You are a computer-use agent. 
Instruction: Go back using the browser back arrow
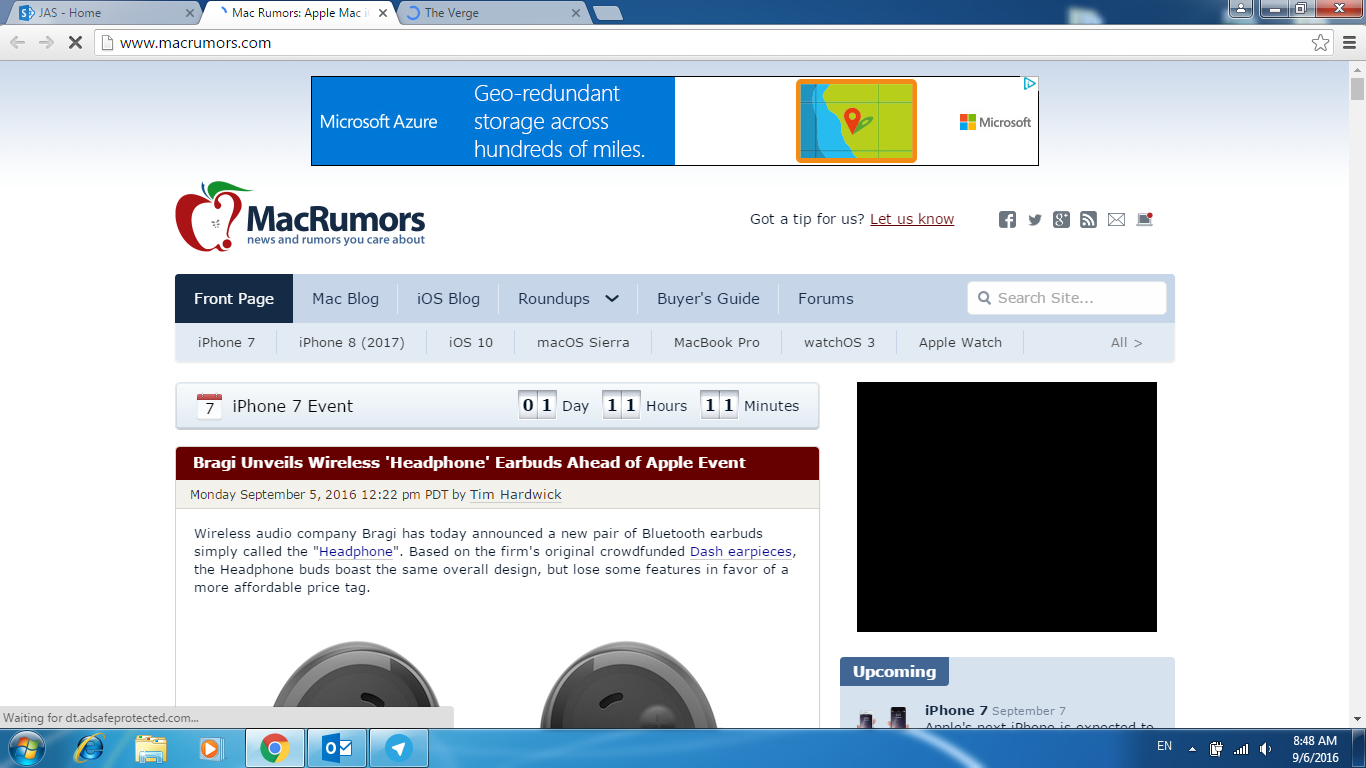(x=17, y=43)
